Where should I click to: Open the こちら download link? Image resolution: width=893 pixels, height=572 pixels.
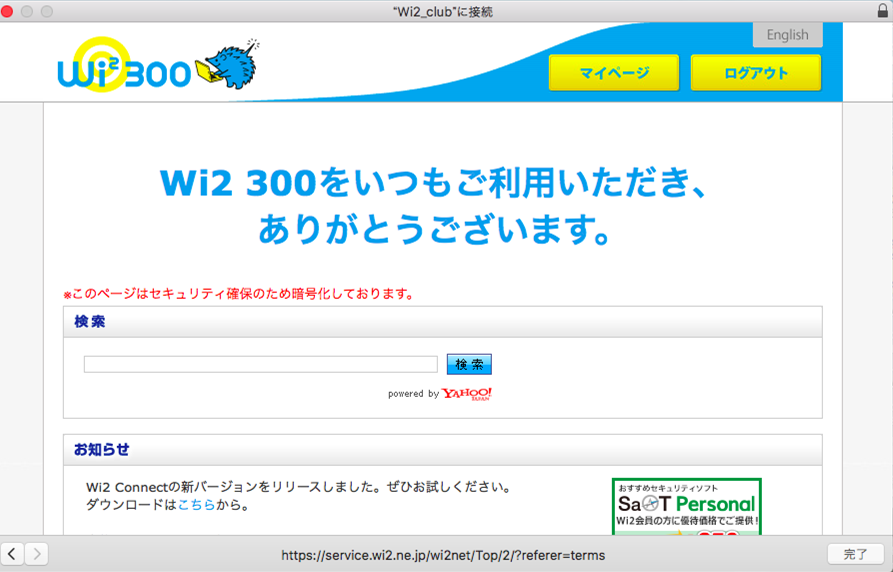pyautogui.click(x=196, y=505)
